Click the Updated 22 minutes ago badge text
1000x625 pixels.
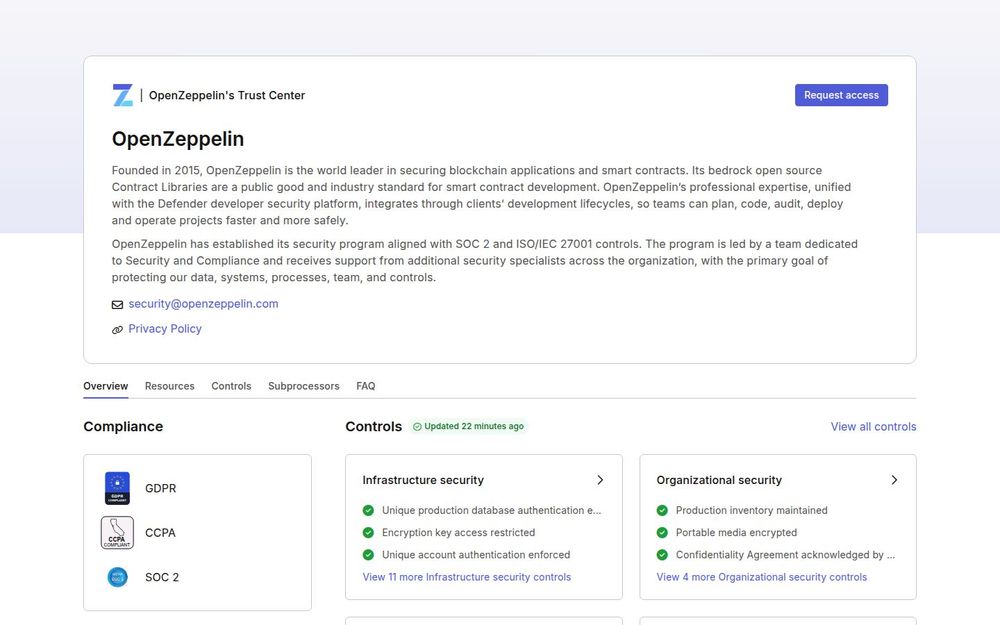(474, 427)
